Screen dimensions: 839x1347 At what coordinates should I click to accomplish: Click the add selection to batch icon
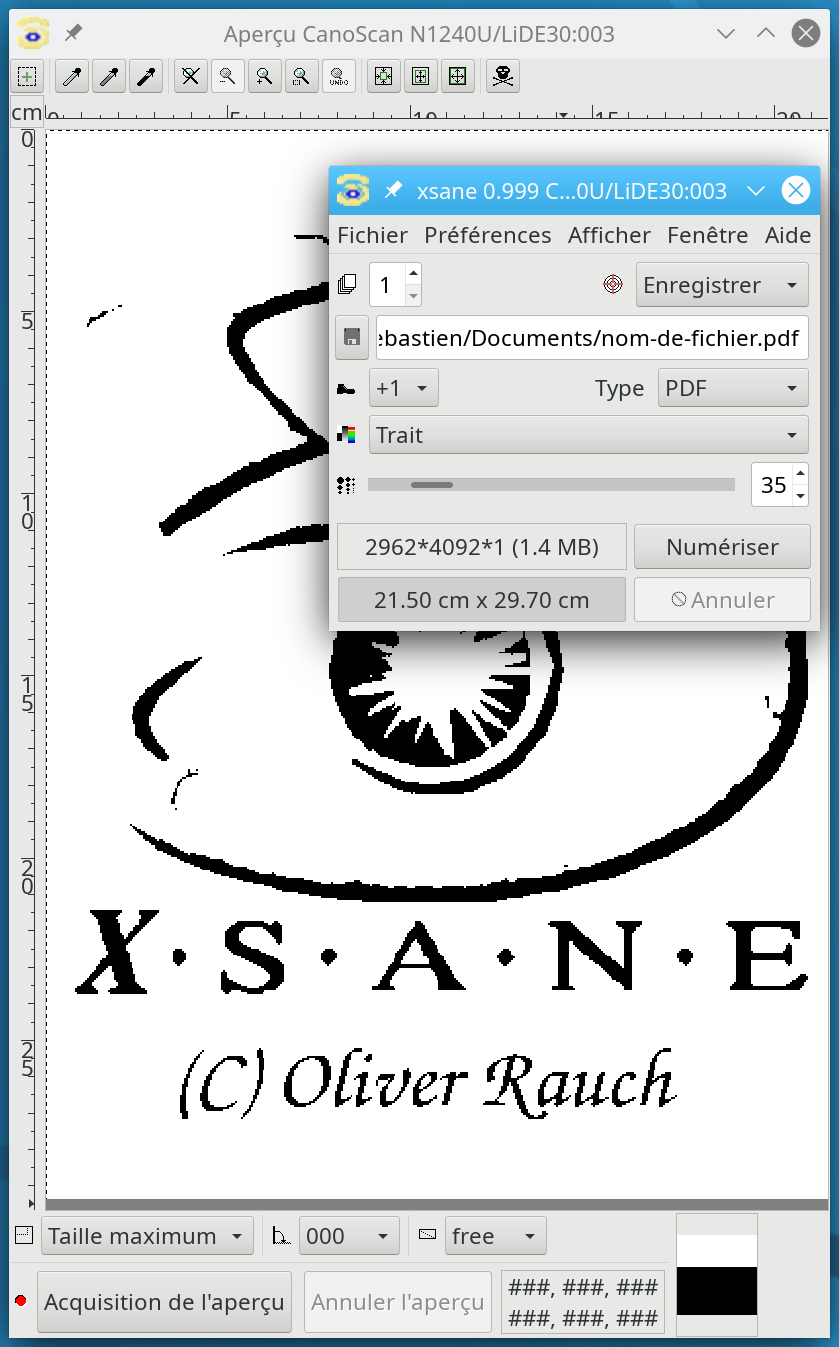(x=27, y=76)
